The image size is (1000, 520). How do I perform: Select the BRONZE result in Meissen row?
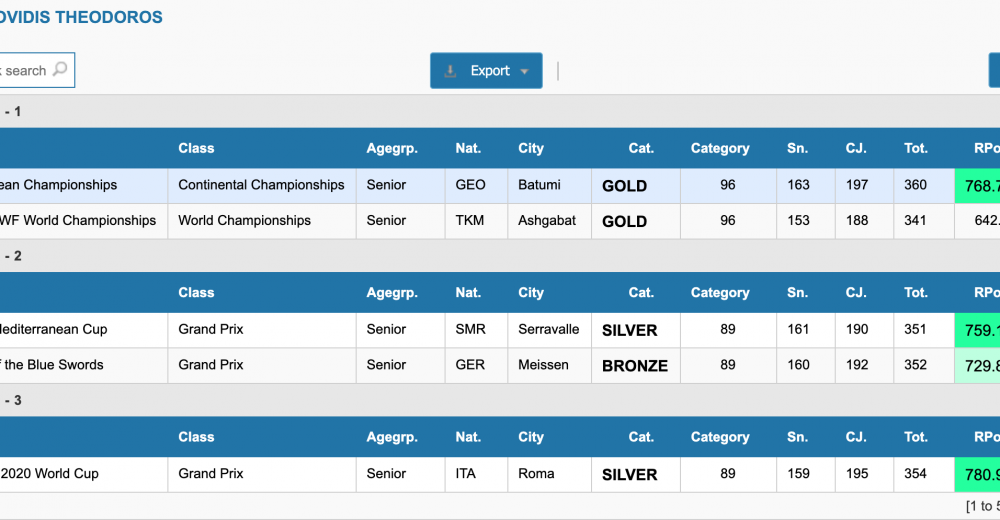tap(634, 366)
